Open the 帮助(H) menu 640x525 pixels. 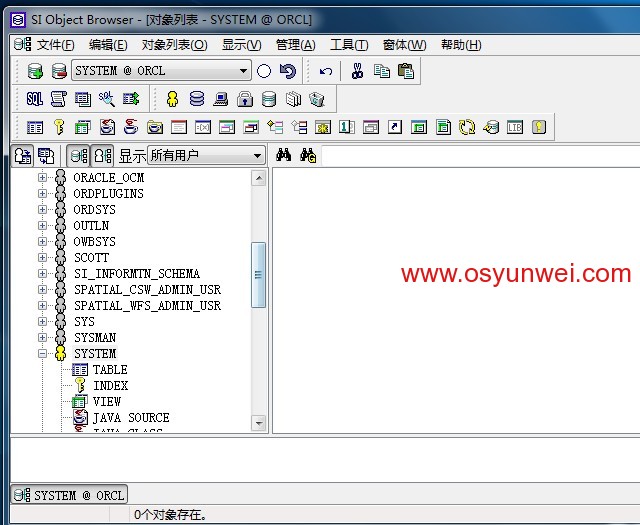[461, 44]
